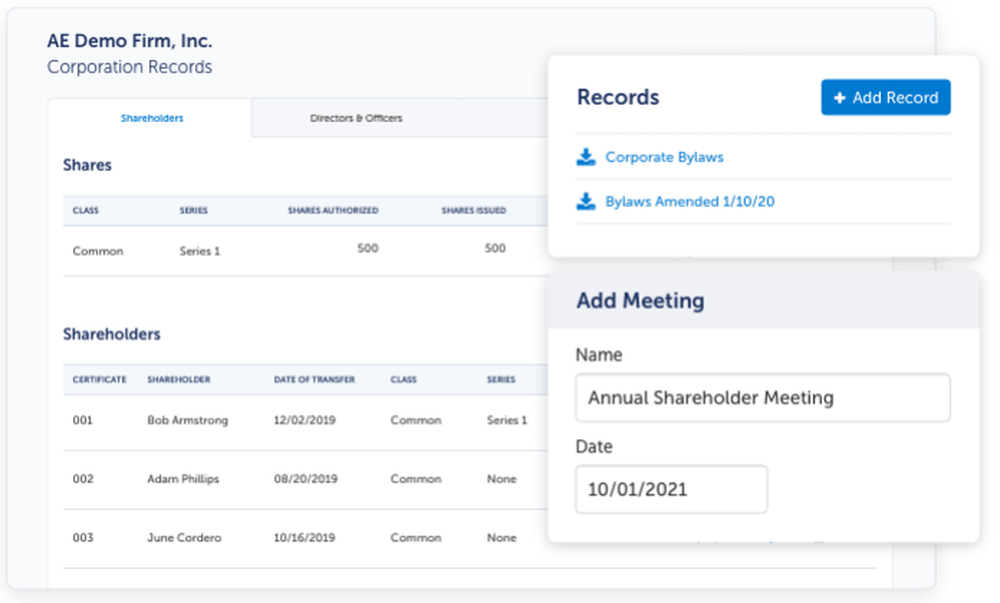Image resolution: width=1000 pixels, height=603 pixels.
Task: Click Common class in Bob Armstrong row
Action: (x=416, y=420)
